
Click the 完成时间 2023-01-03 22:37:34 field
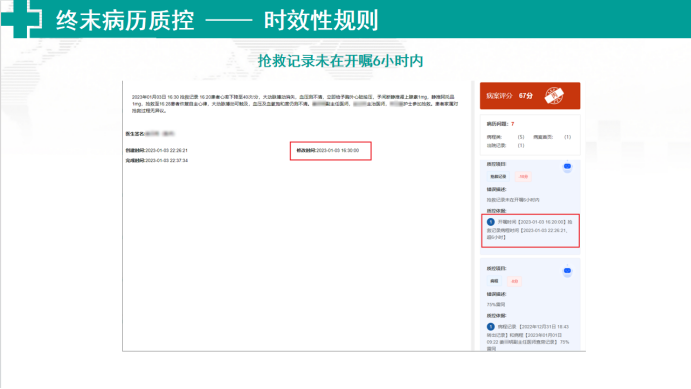pos(156,161)
